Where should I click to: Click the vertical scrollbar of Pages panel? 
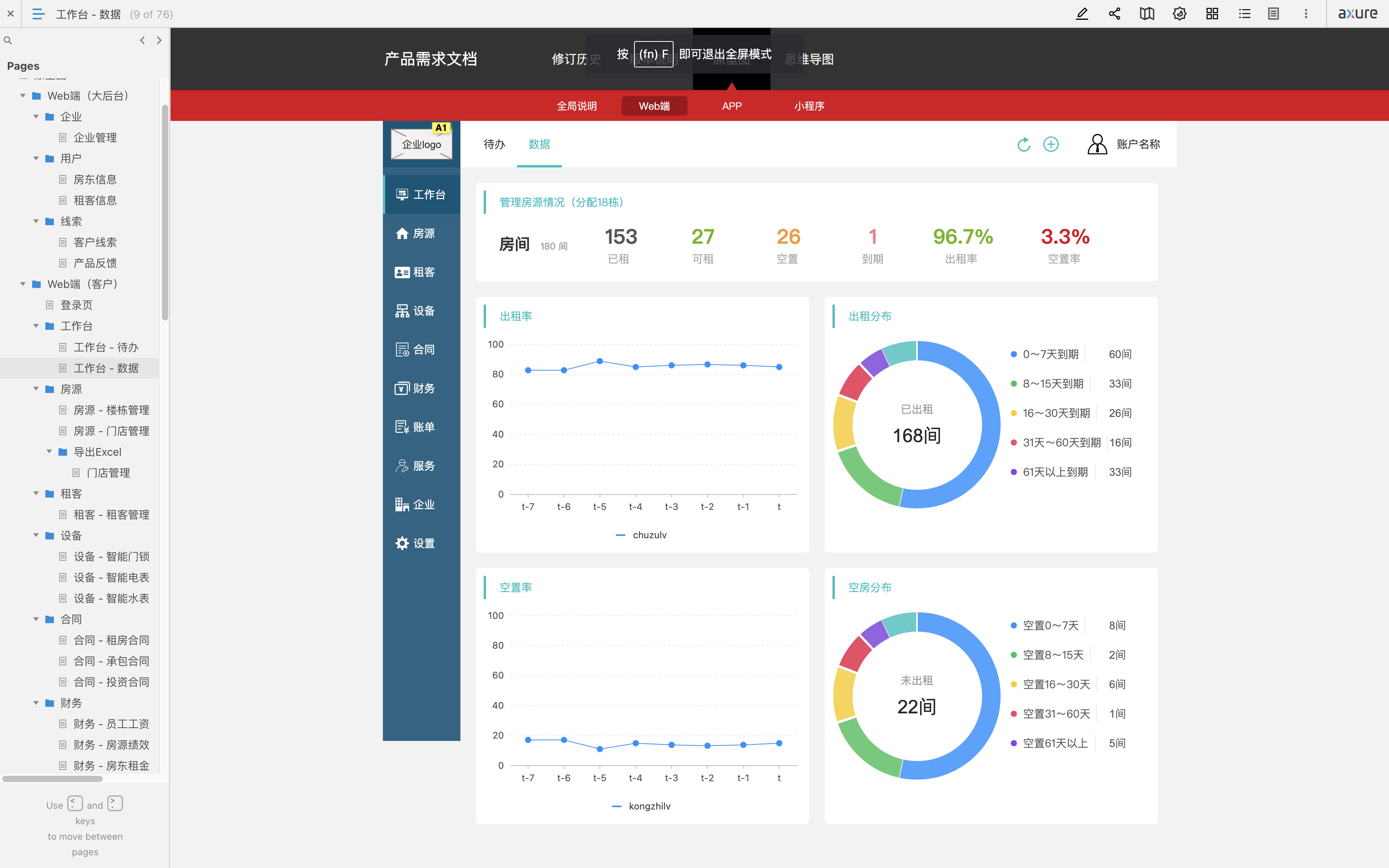(x=165, y=212)
